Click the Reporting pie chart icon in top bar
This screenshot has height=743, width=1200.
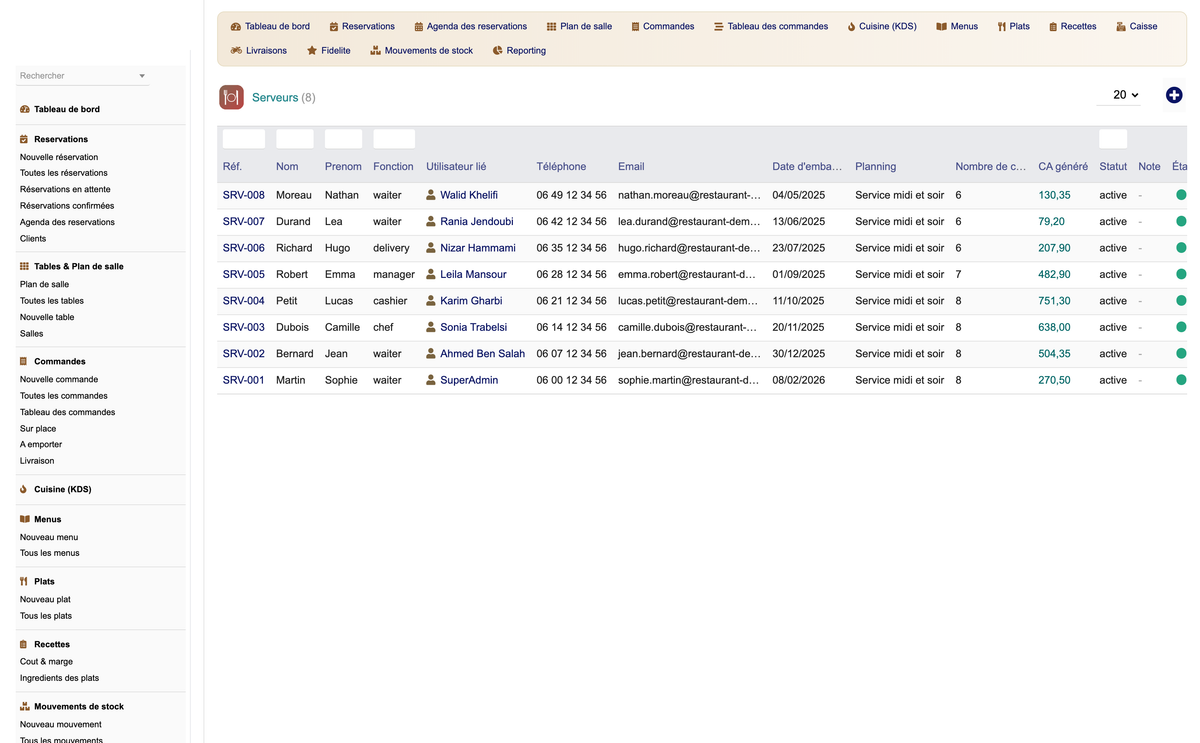[x=498, y=50]
